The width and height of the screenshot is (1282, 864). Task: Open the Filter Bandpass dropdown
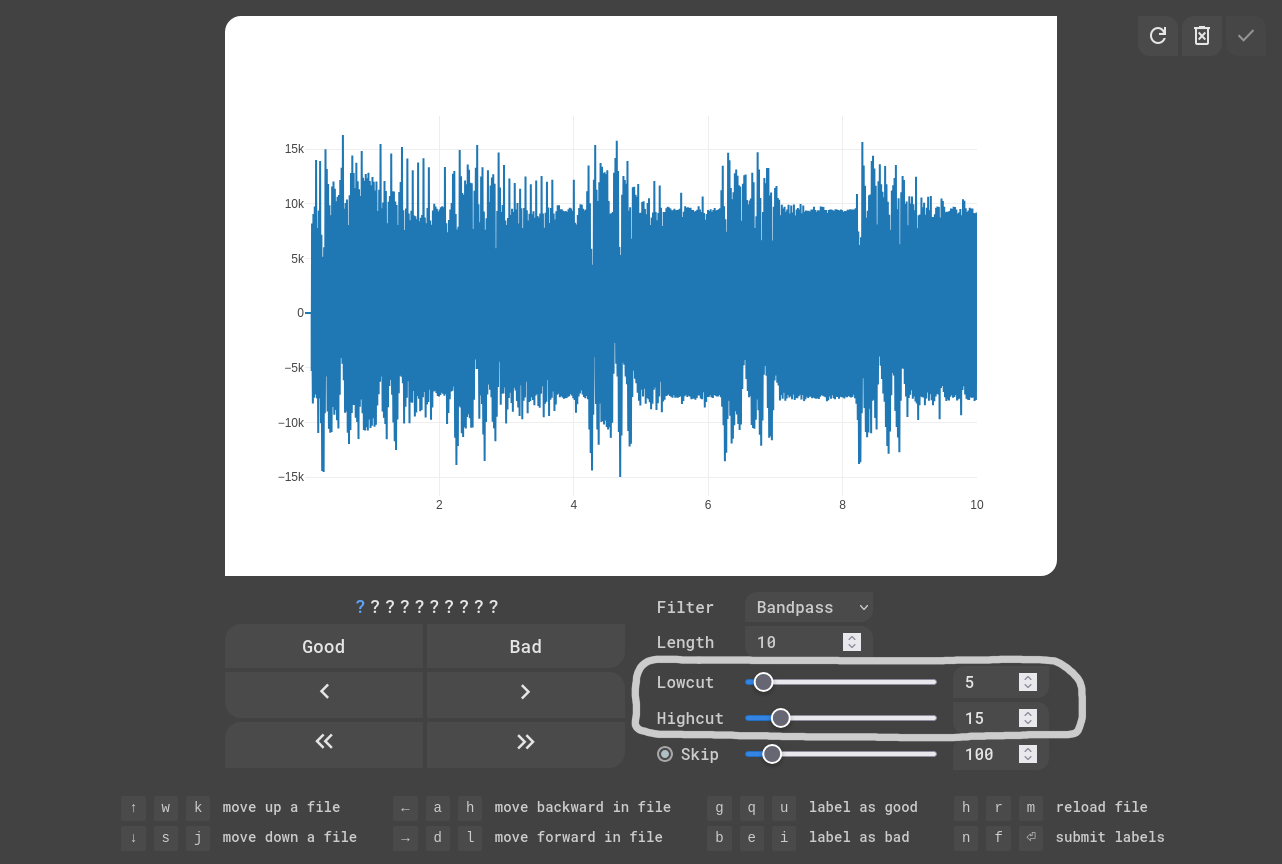809,607
